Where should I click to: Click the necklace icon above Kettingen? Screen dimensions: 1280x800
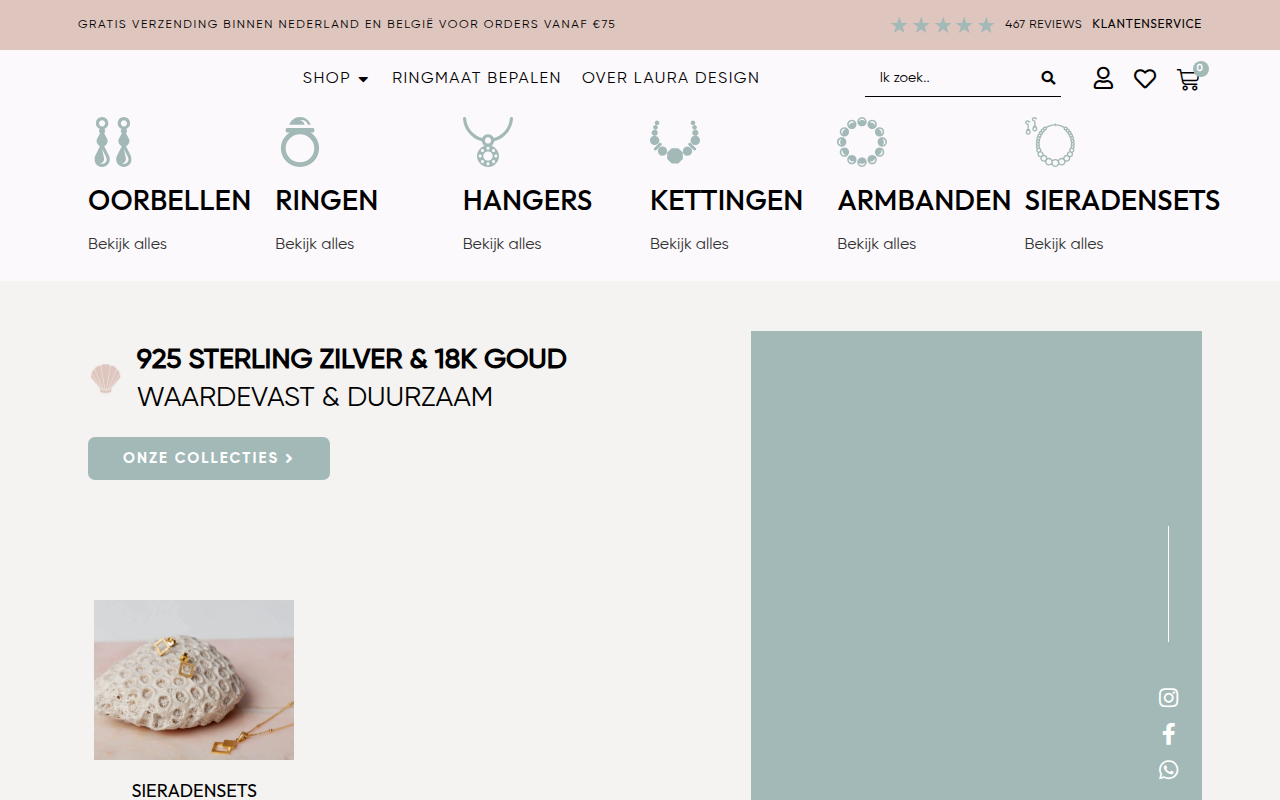pos(675,142)
